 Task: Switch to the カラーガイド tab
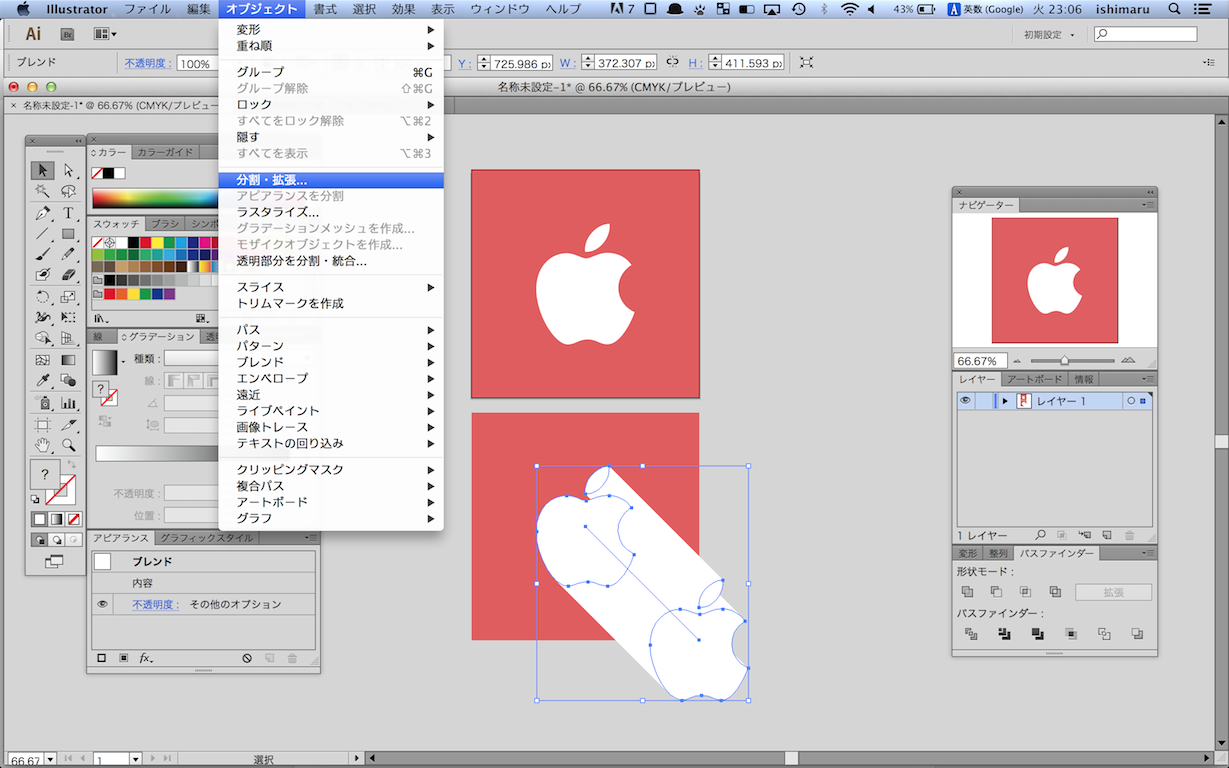(x=165, y=152)
